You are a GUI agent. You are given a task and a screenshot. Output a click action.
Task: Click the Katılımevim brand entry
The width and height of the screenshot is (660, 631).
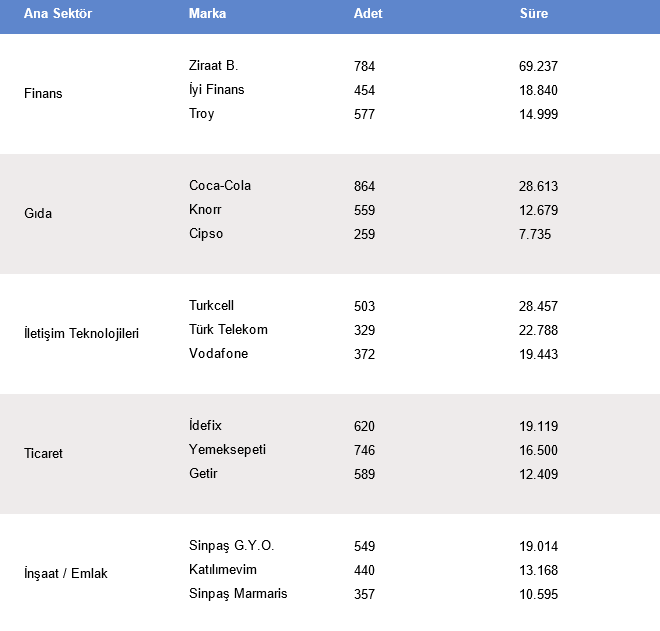pos(223,570)
